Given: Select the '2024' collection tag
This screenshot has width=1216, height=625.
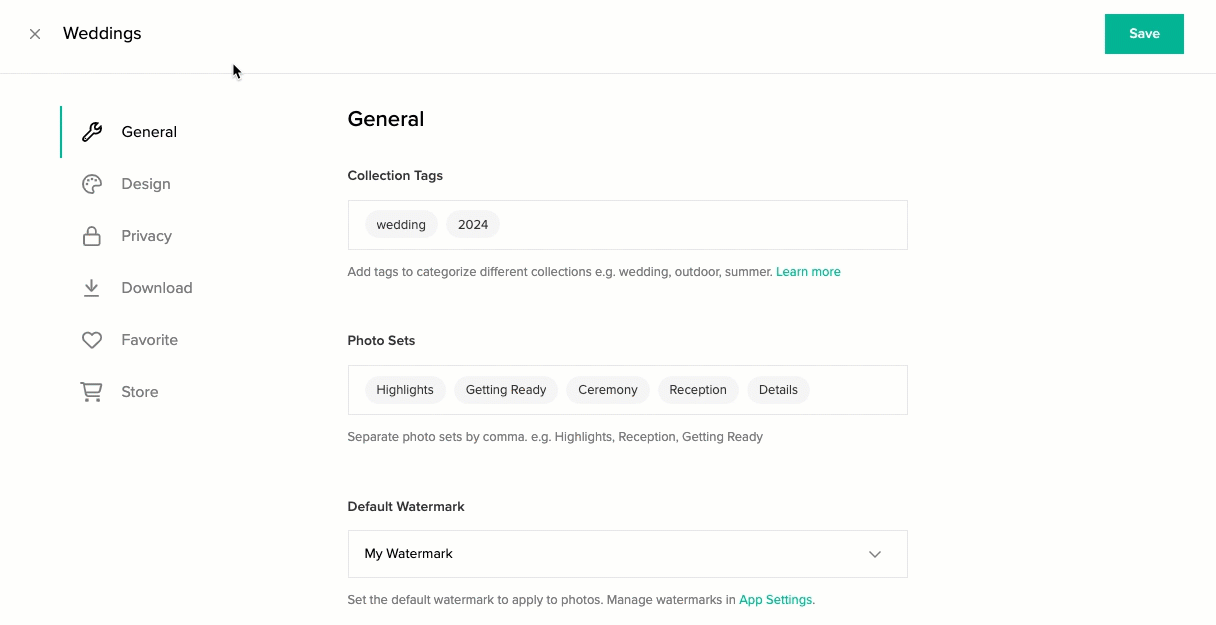Looking at the screenshot, I should click(473, 225).
